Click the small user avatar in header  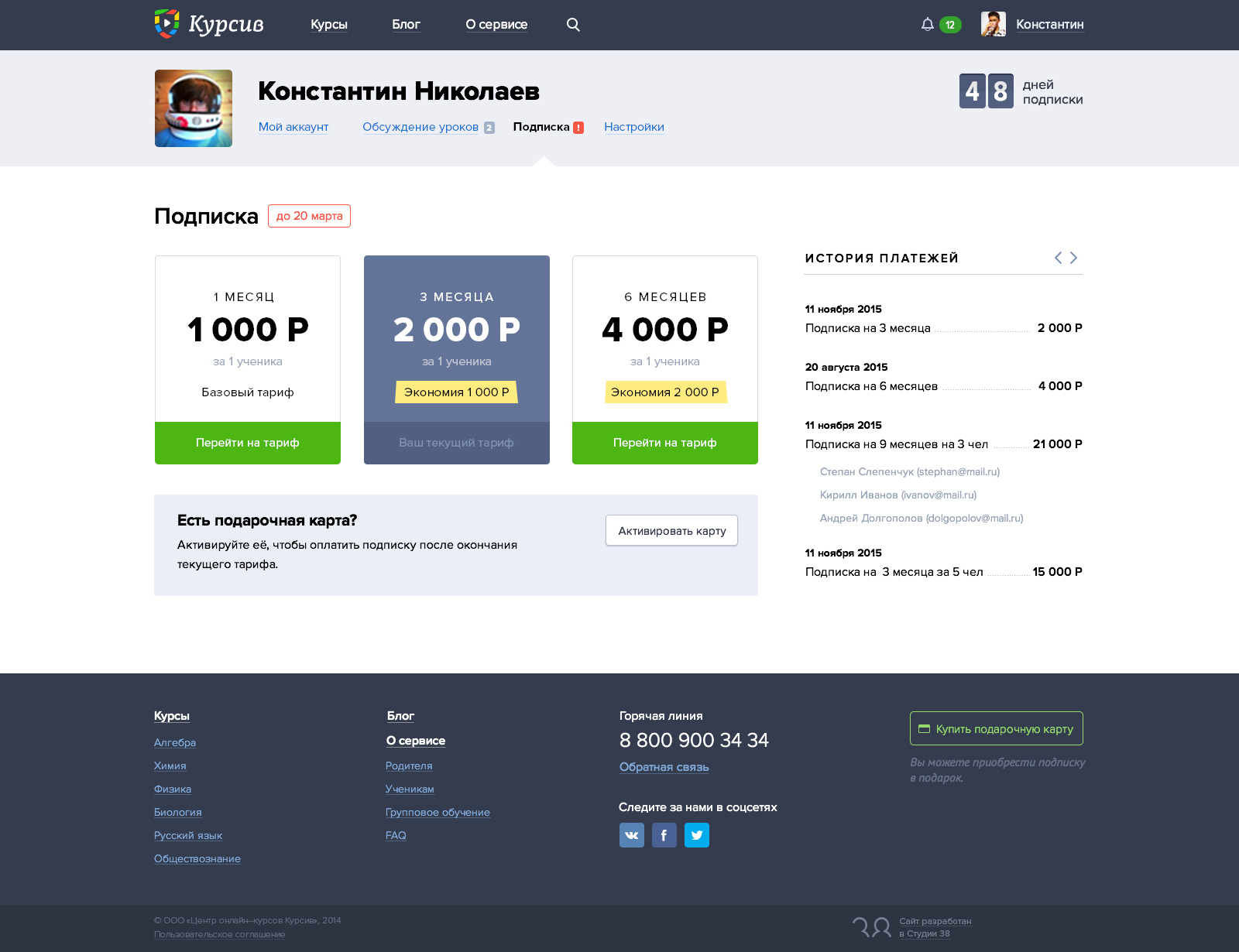[x=993, y=24]
